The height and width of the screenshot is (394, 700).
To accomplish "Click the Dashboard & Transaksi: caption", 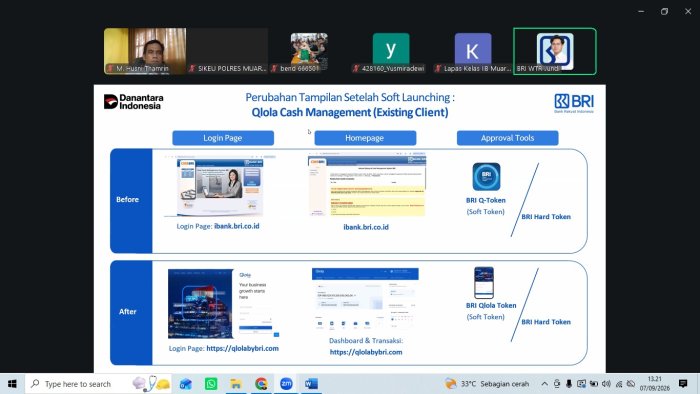I will [x=366, y=340].
